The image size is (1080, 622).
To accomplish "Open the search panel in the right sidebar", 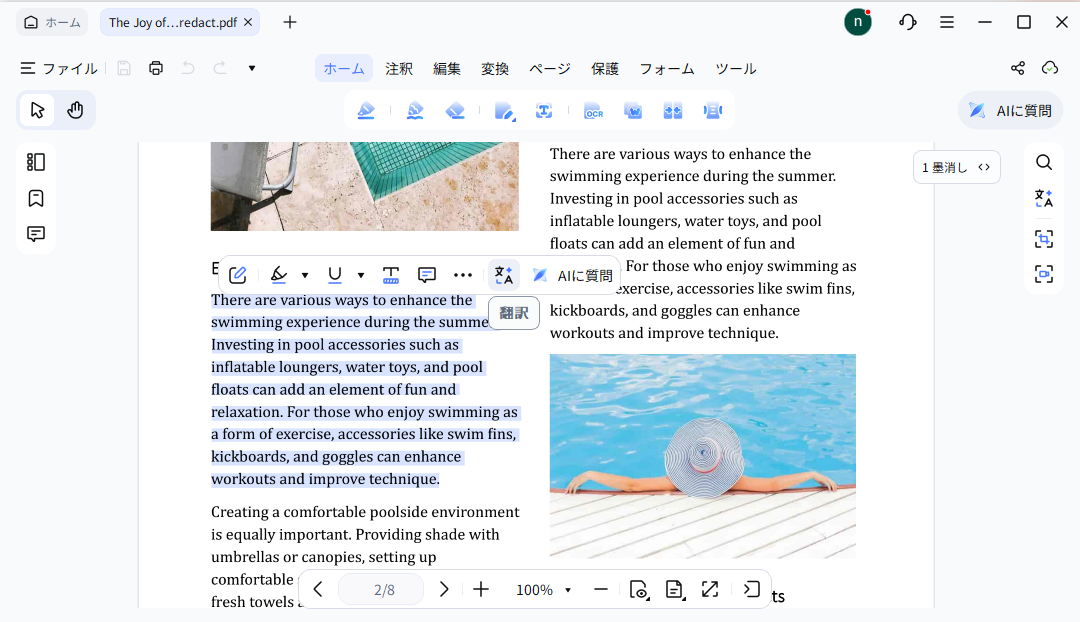I will point(1043,161).
